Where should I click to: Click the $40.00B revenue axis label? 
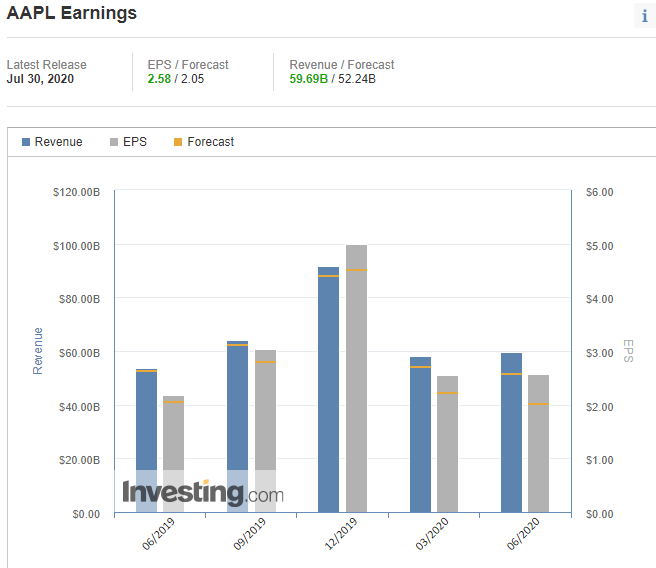pos(79,407)
